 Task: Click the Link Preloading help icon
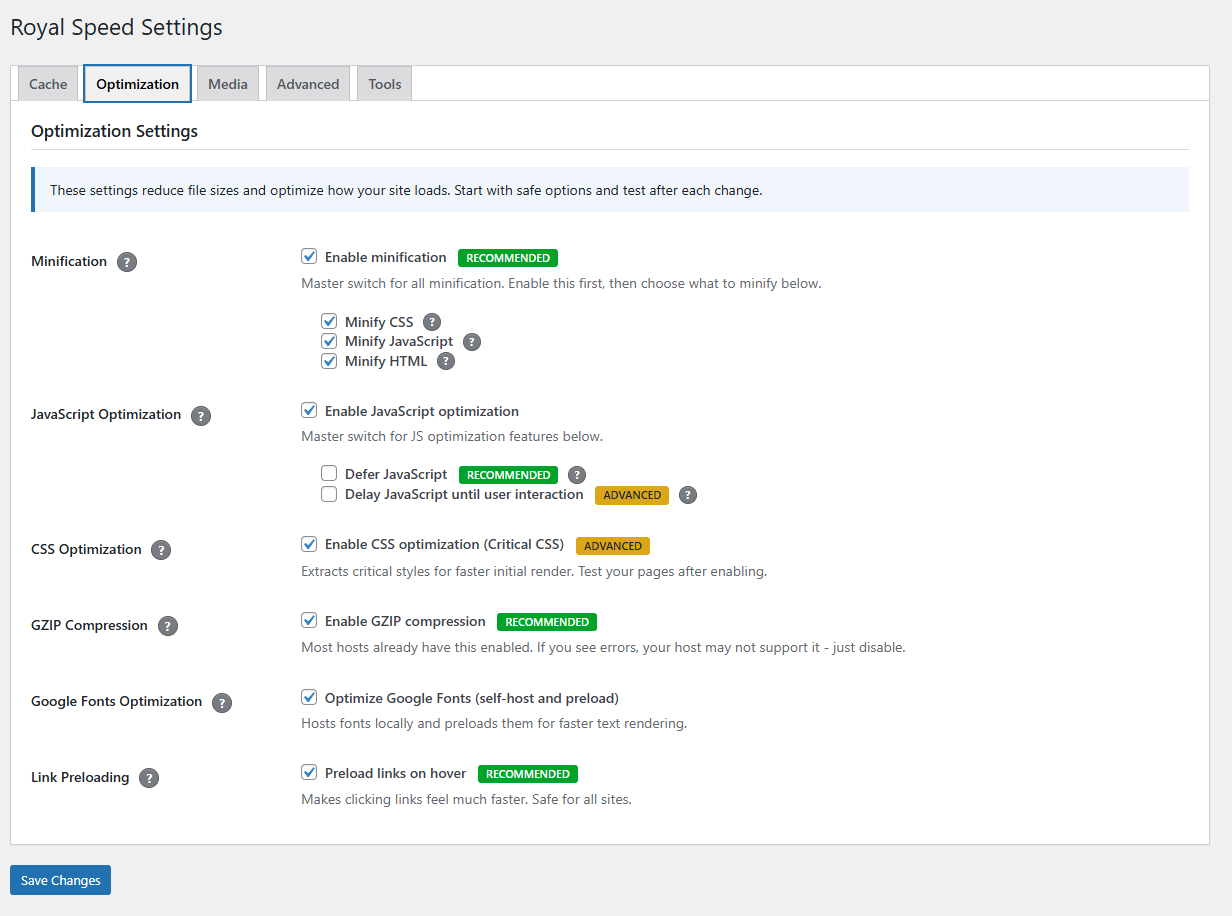tap(149, 778)
